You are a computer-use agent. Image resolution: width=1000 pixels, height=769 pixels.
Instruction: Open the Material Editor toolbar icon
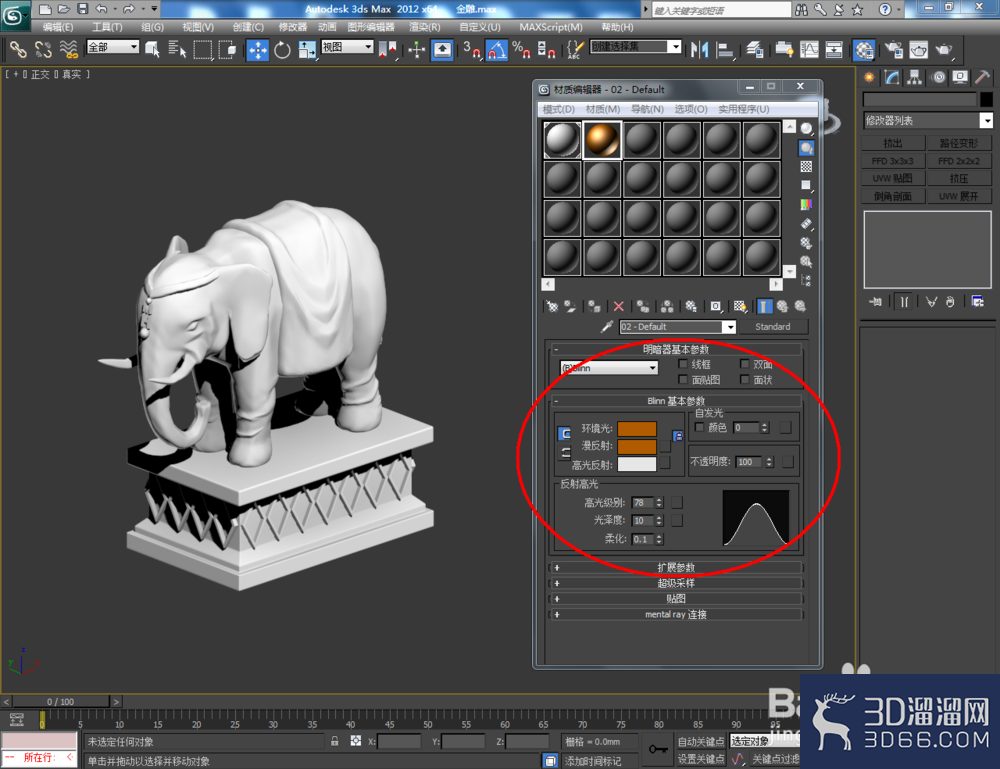(864, 50)
